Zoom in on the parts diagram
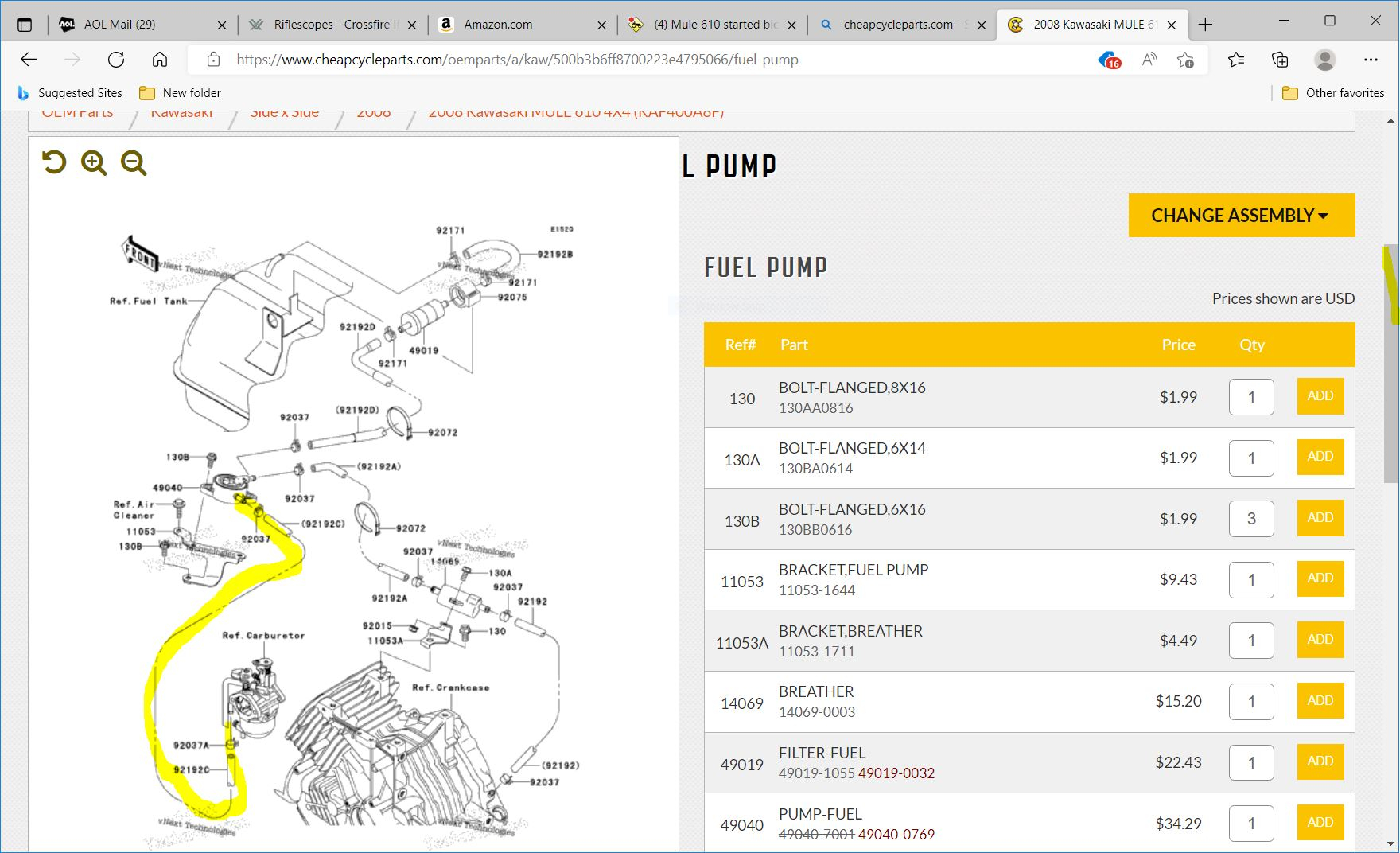 94,163
